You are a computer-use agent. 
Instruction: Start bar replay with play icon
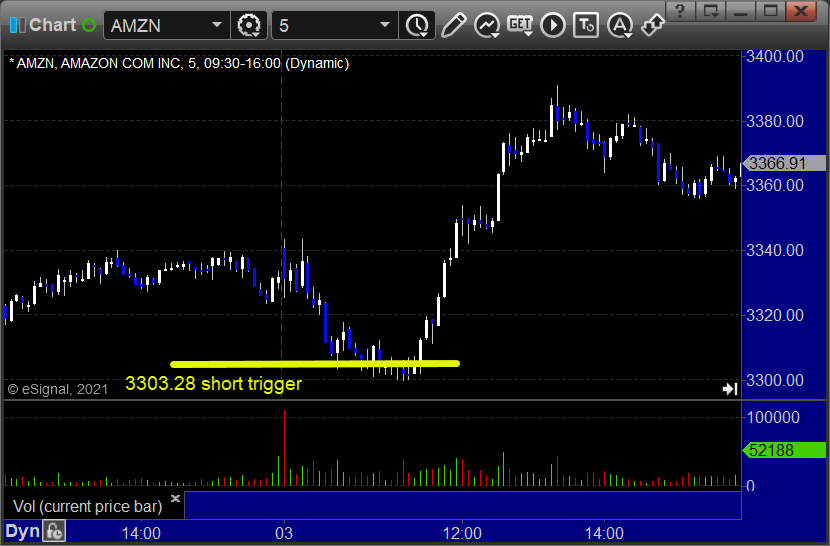(553, 25)
